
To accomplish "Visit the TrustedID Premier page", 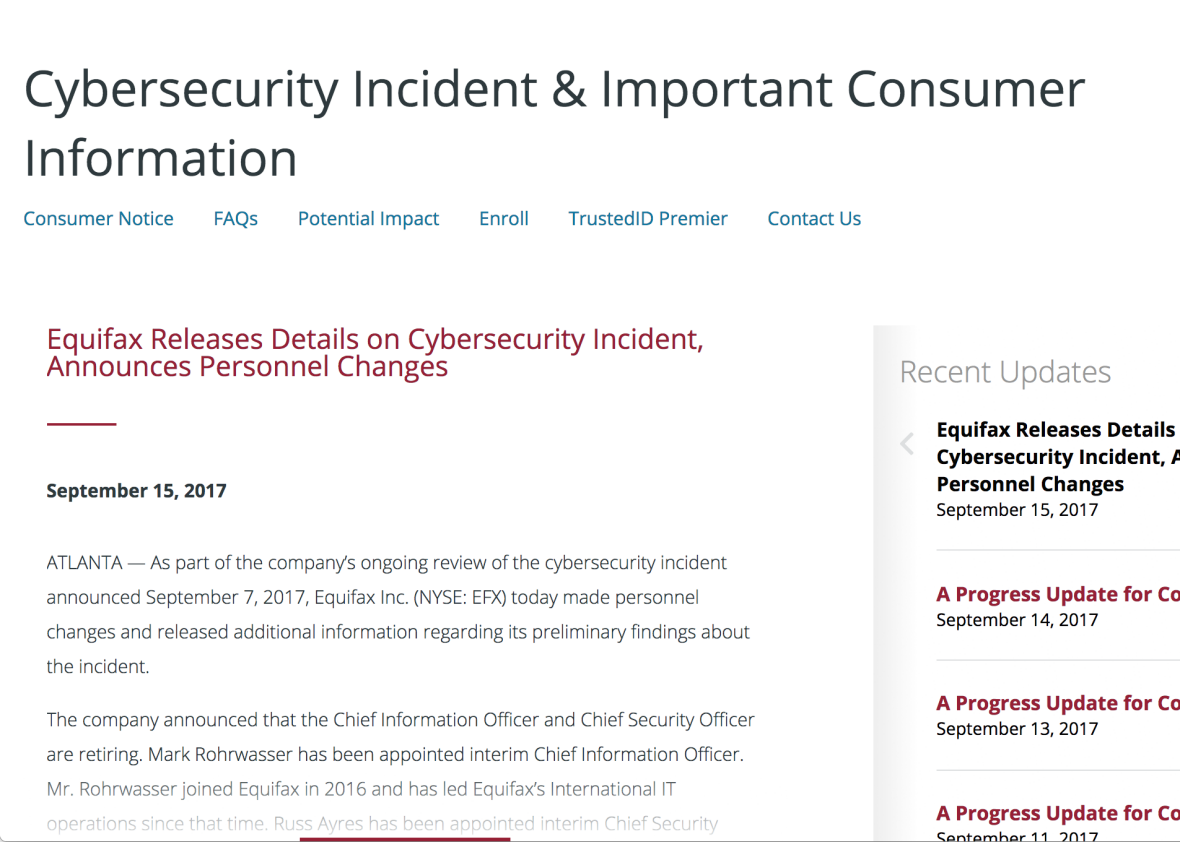I will (x=648, y=218).
